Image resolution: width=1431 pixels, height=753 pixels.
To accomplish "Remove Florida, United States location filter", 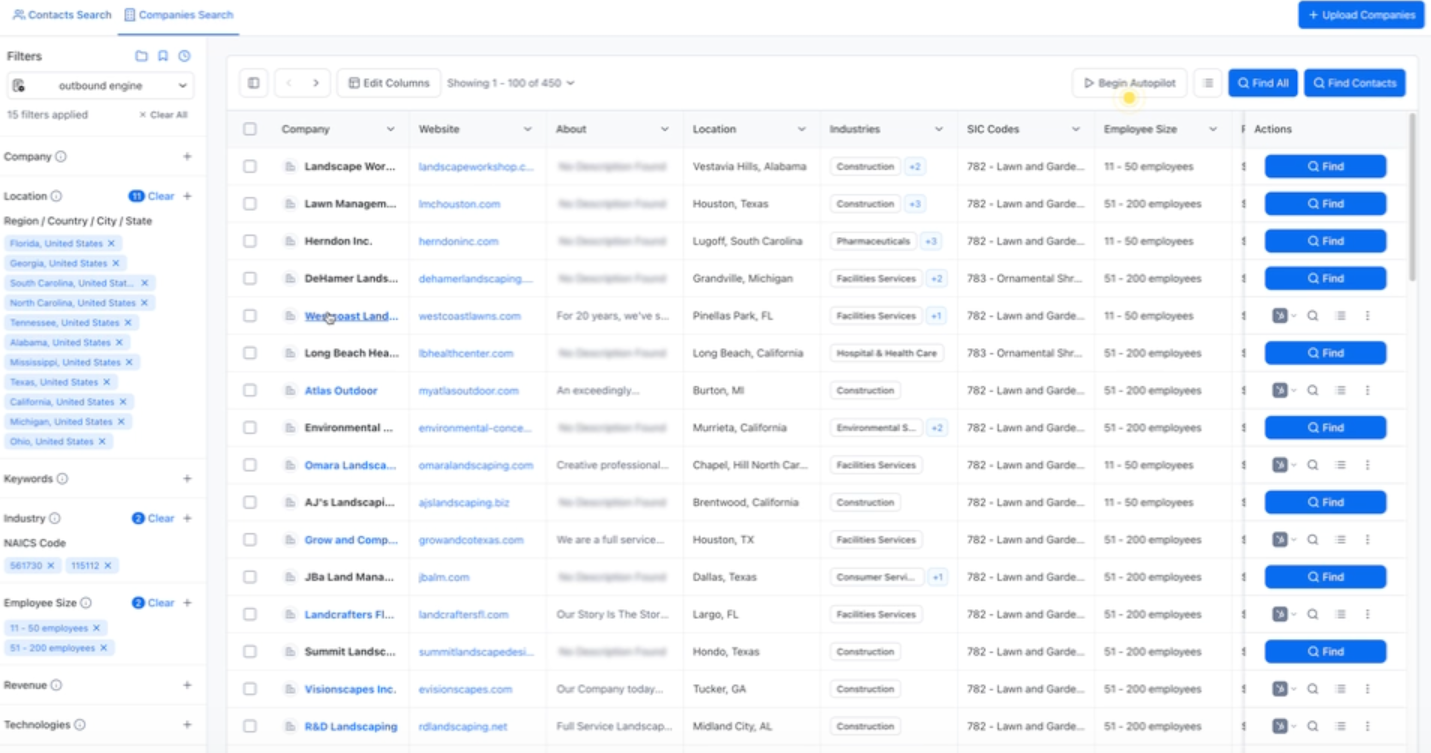I will [x=111, y=244].
